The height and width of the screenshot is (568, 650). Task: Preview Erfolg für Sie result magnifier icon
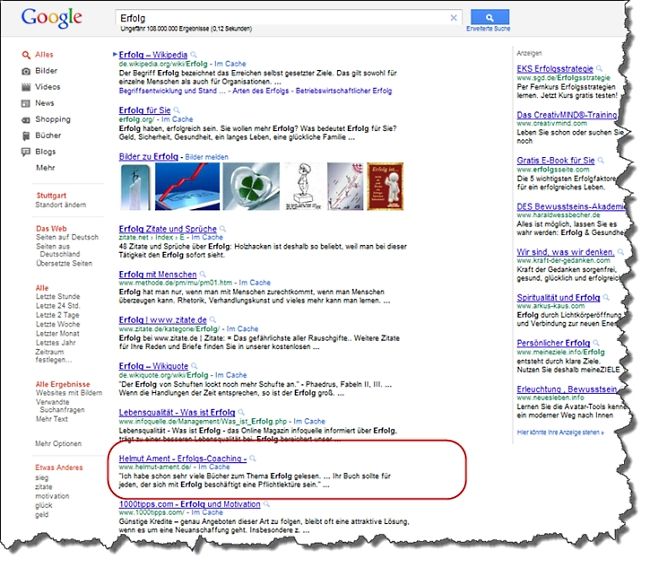(179, 112)
